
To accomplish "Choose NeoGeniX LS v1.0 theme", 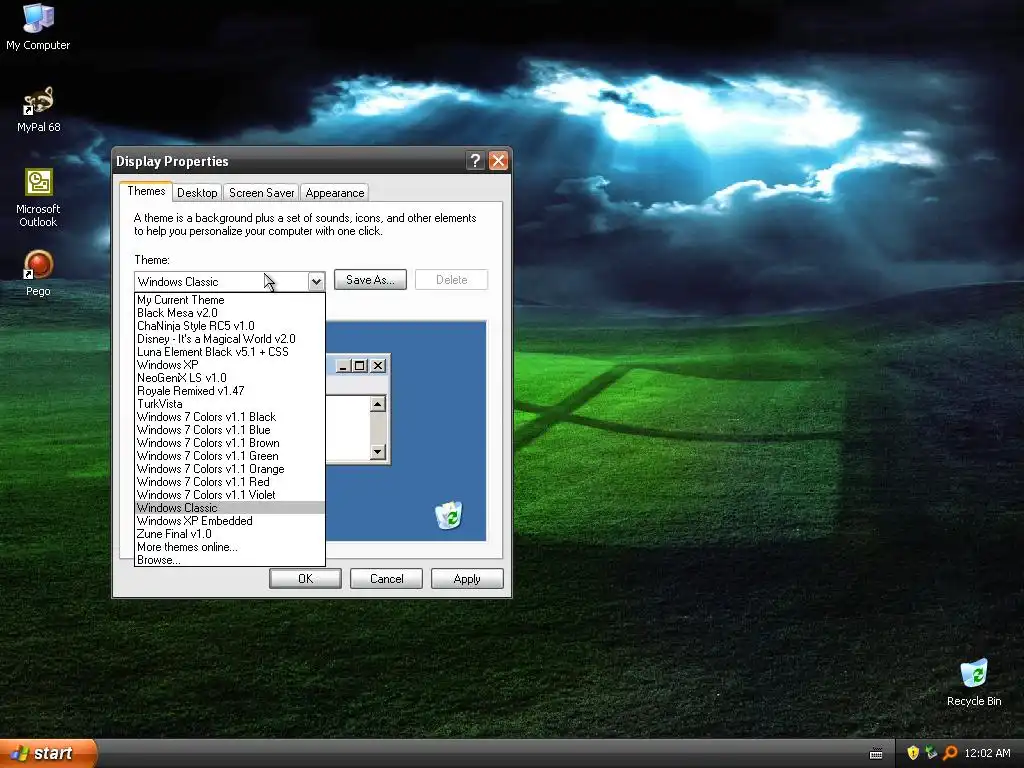I will 229,377.
